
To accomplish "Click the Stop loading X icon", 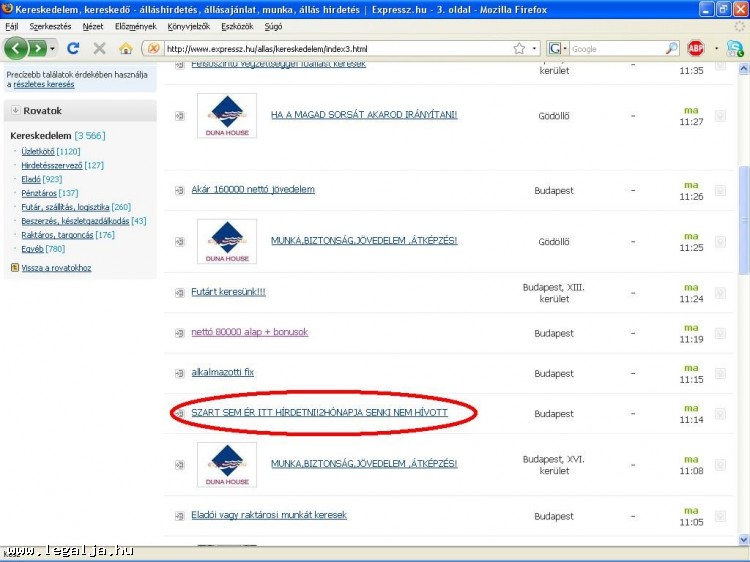I will point(99,48).
